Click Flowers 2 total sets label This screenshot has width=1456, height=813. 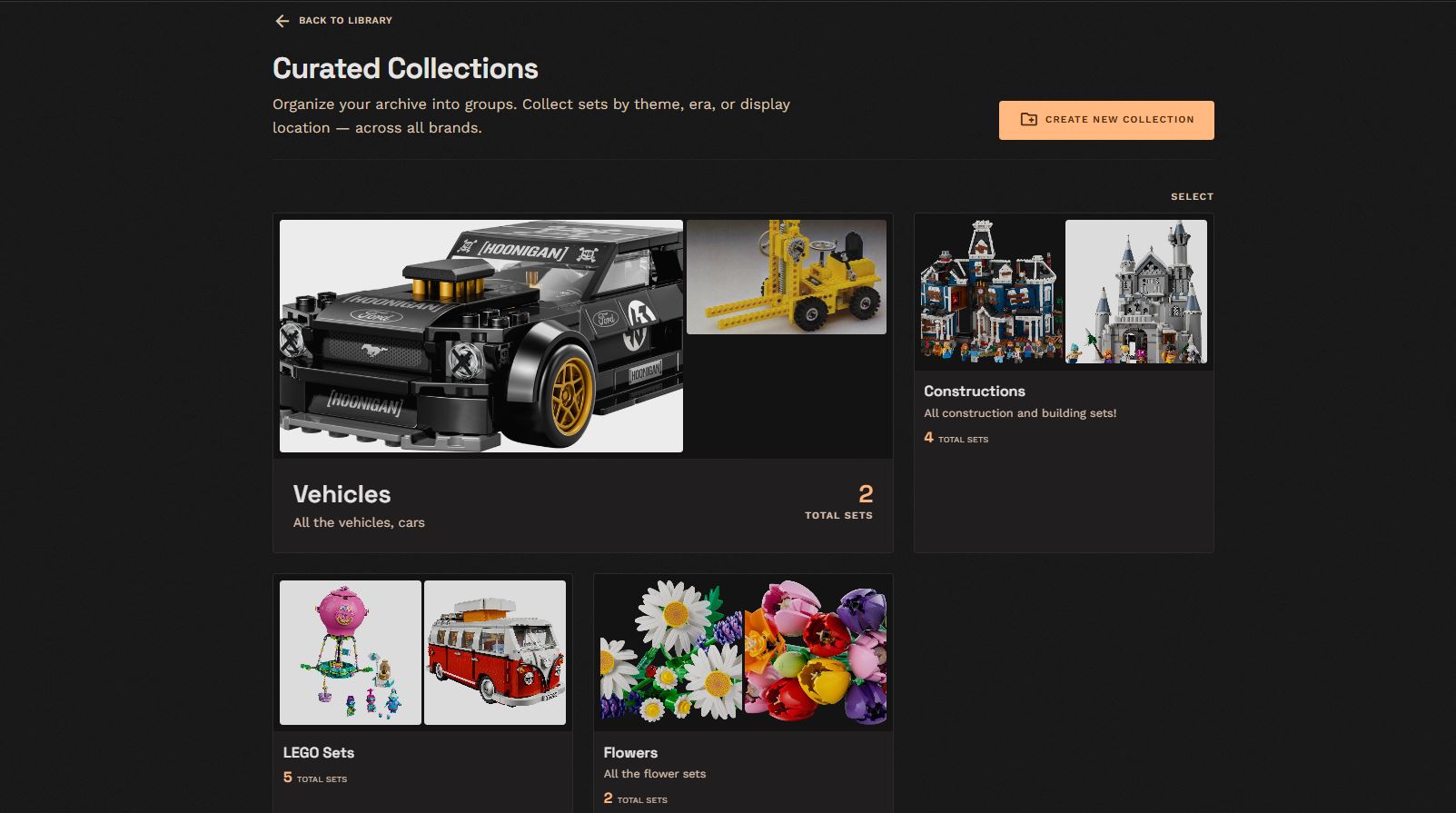click(x=636, y=798)
